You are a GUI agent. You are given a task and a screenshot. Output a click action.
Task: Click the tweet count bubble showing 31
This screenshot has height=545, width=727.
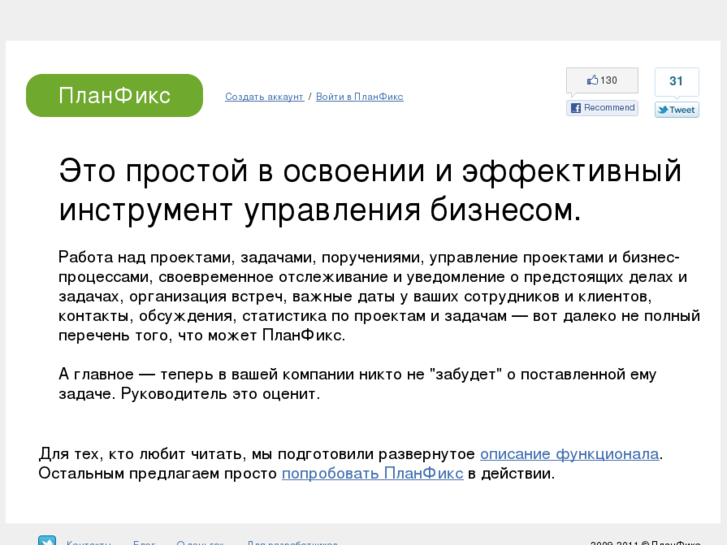click(677, 81)
